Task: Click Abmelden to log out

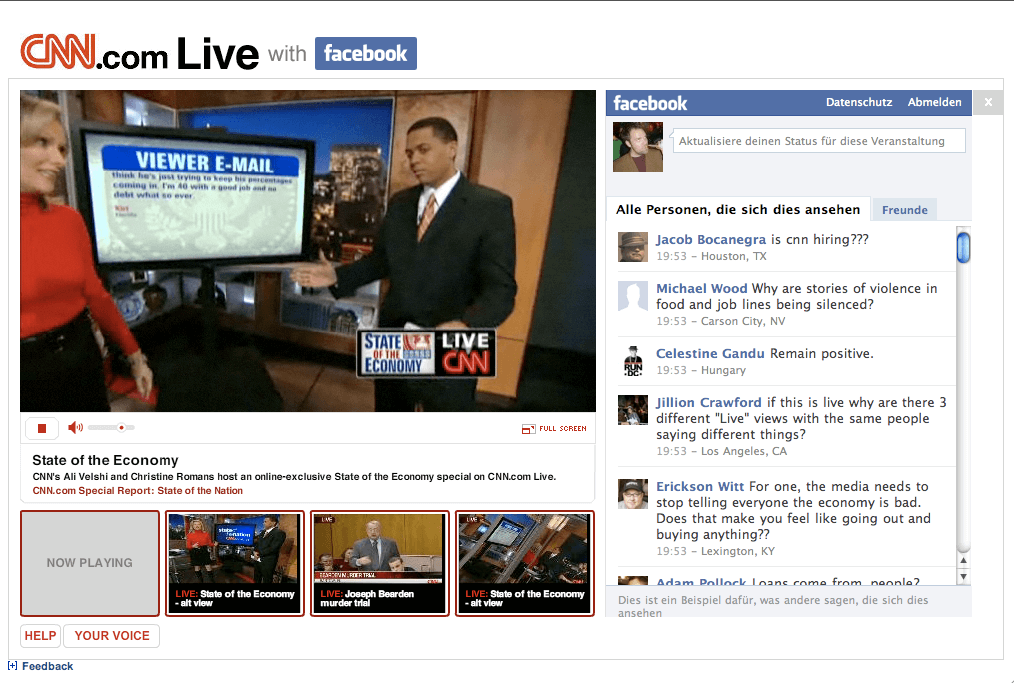Action: point(934,102)
